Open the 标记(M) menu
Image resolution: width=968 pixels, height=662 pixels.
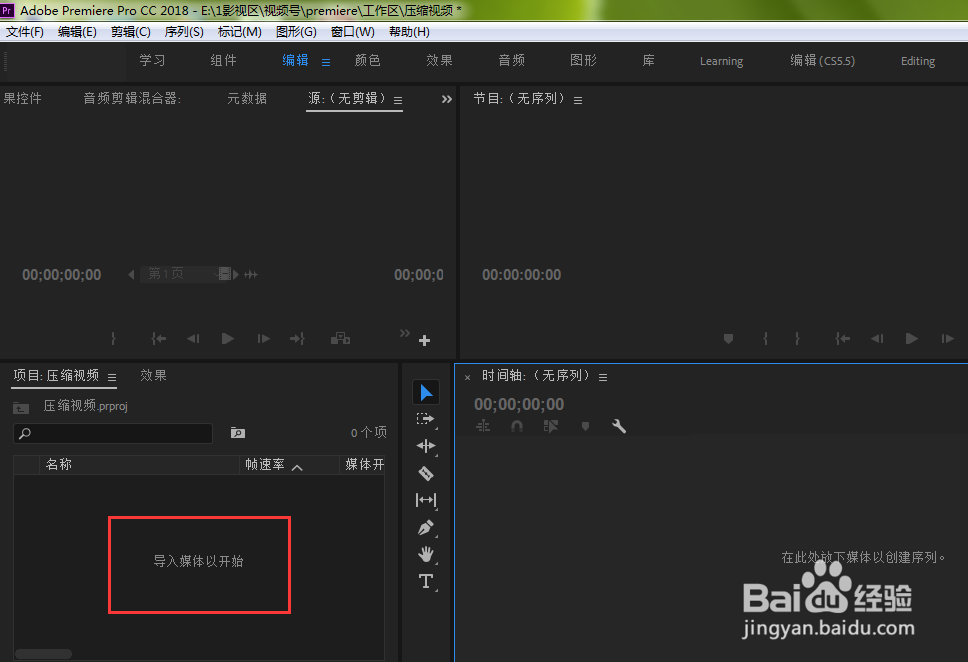(240, 31)
